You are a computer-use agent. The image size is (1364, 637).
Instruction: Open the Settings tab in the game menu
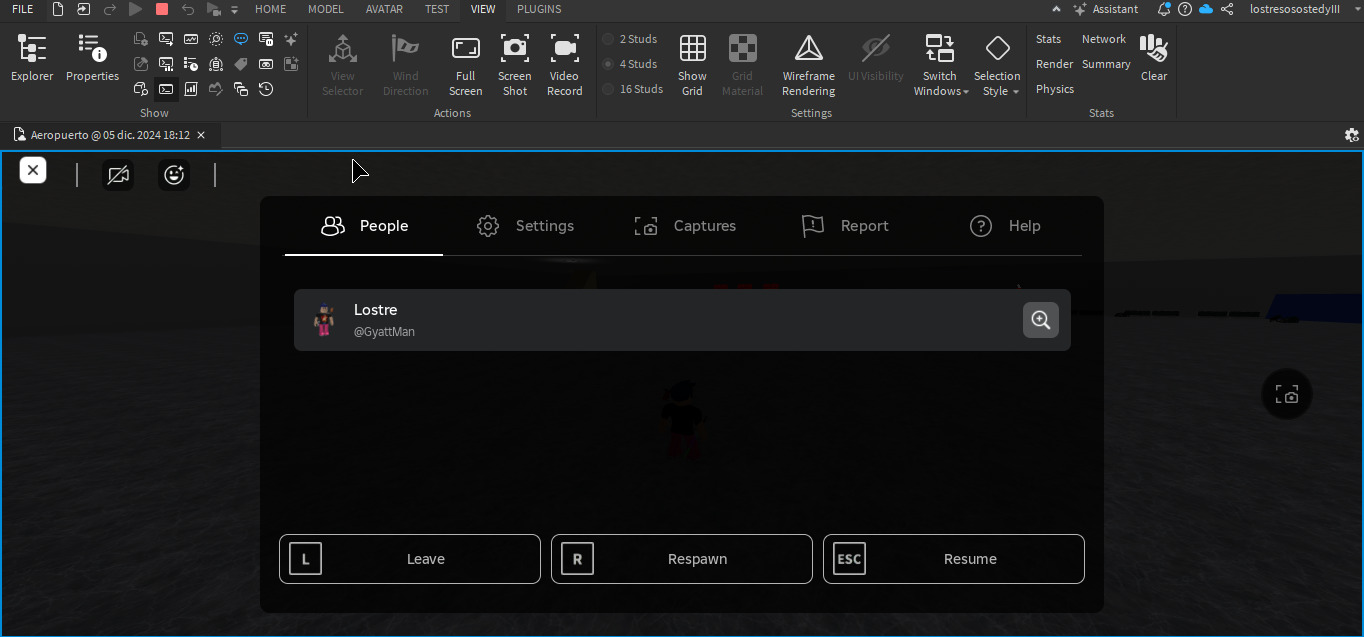[x=525, y=226]
